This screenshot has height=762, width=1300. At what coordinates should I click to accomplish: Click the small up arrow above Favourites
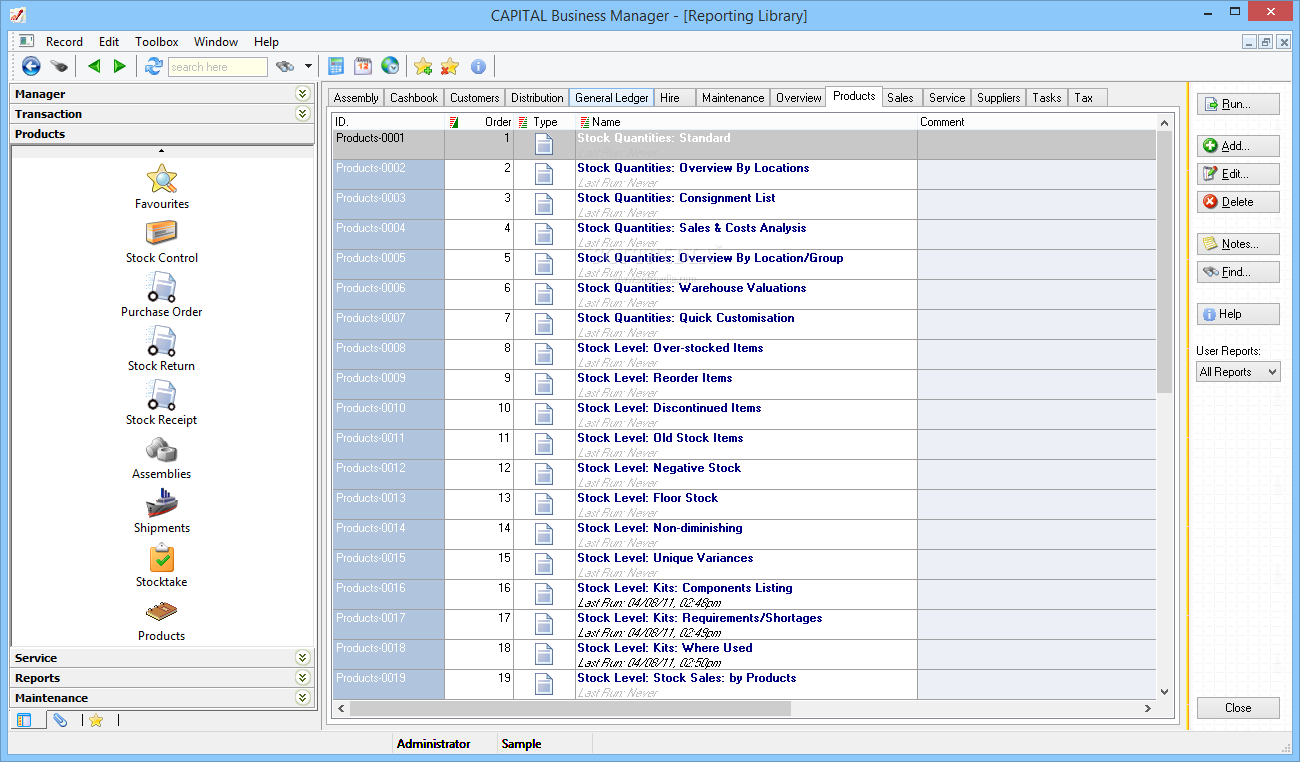pyautogui.click(x=162, y=151)
